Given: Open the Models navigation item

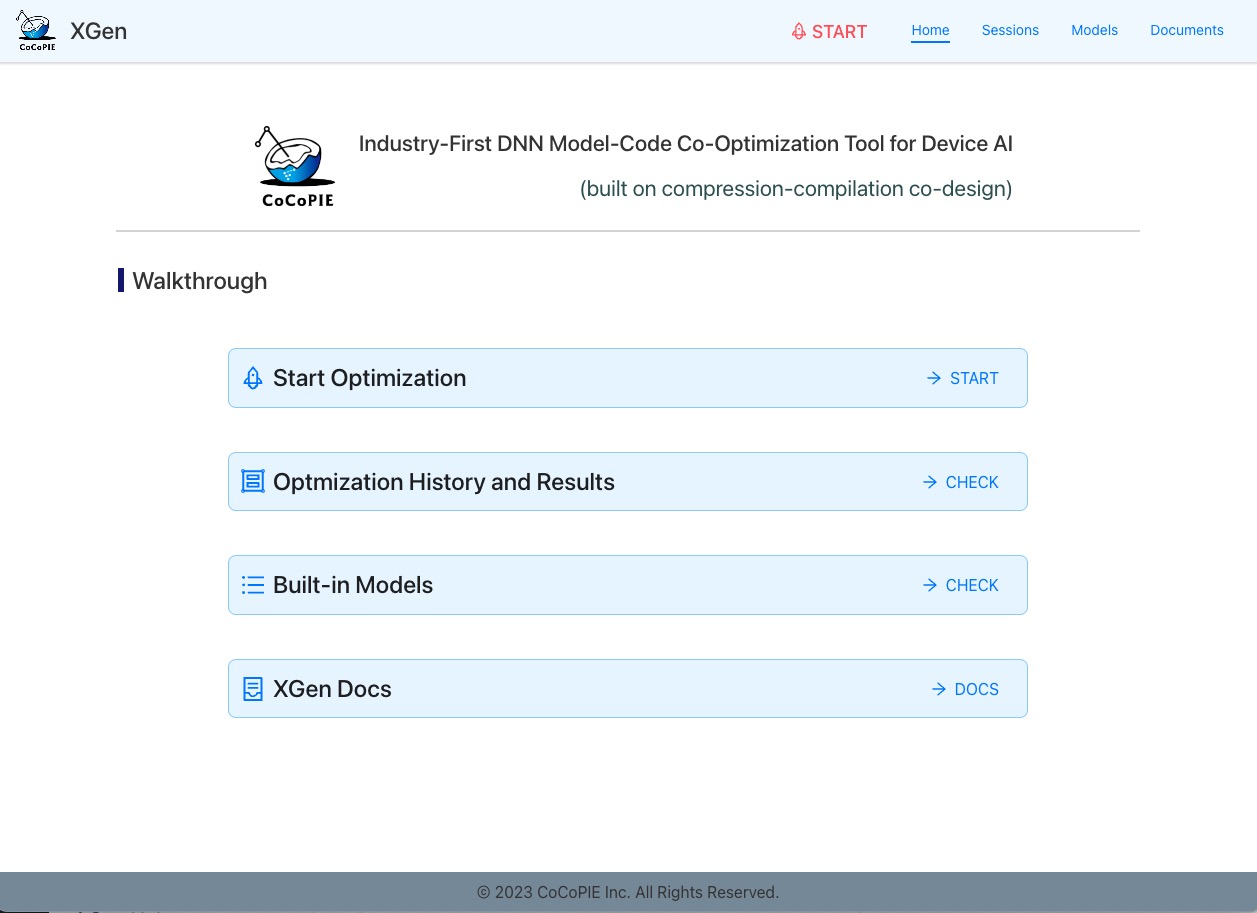Looking at the screenshot, I should tap(1094, 30).
